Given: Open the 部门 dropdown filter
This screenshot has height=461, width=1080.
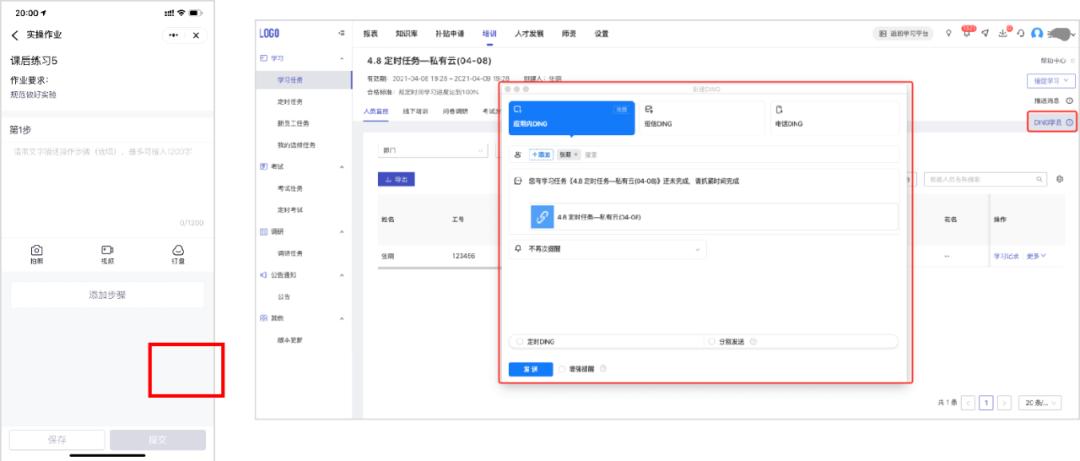Looking at the screenshot, I should click(x=433, y=150).
